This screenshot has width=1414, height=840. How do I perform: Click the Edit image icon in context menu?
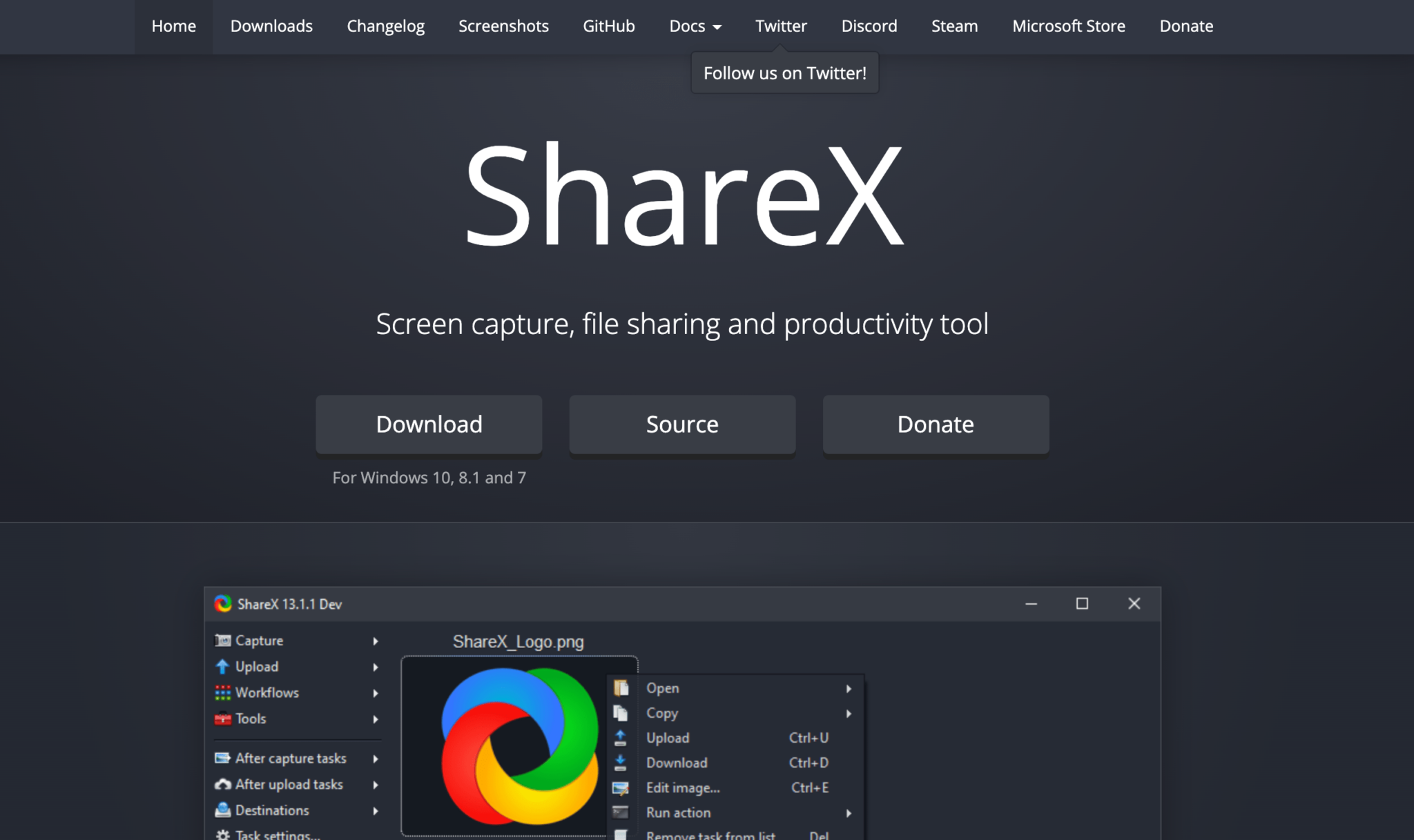click(x=621, y=788)
